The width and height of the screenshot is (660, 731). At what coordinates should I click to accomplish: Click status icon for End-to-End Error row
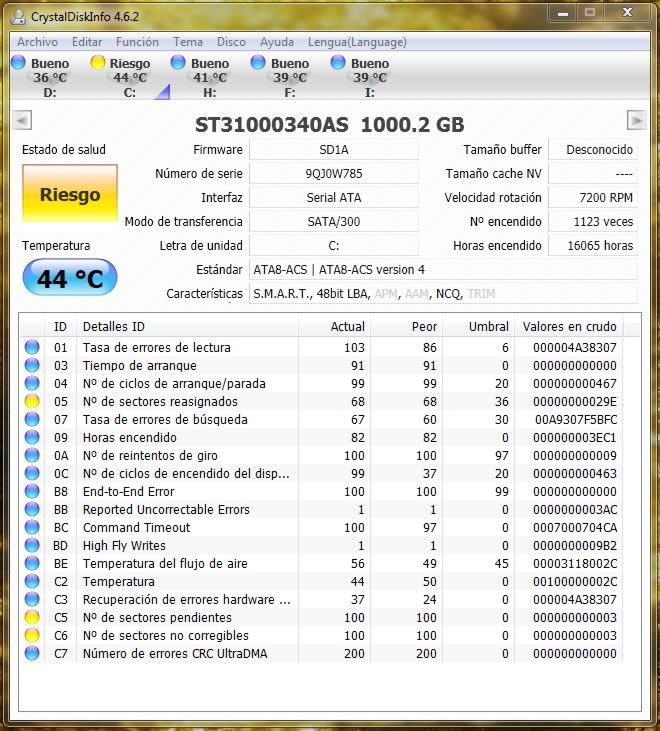(x=32, y=491)
